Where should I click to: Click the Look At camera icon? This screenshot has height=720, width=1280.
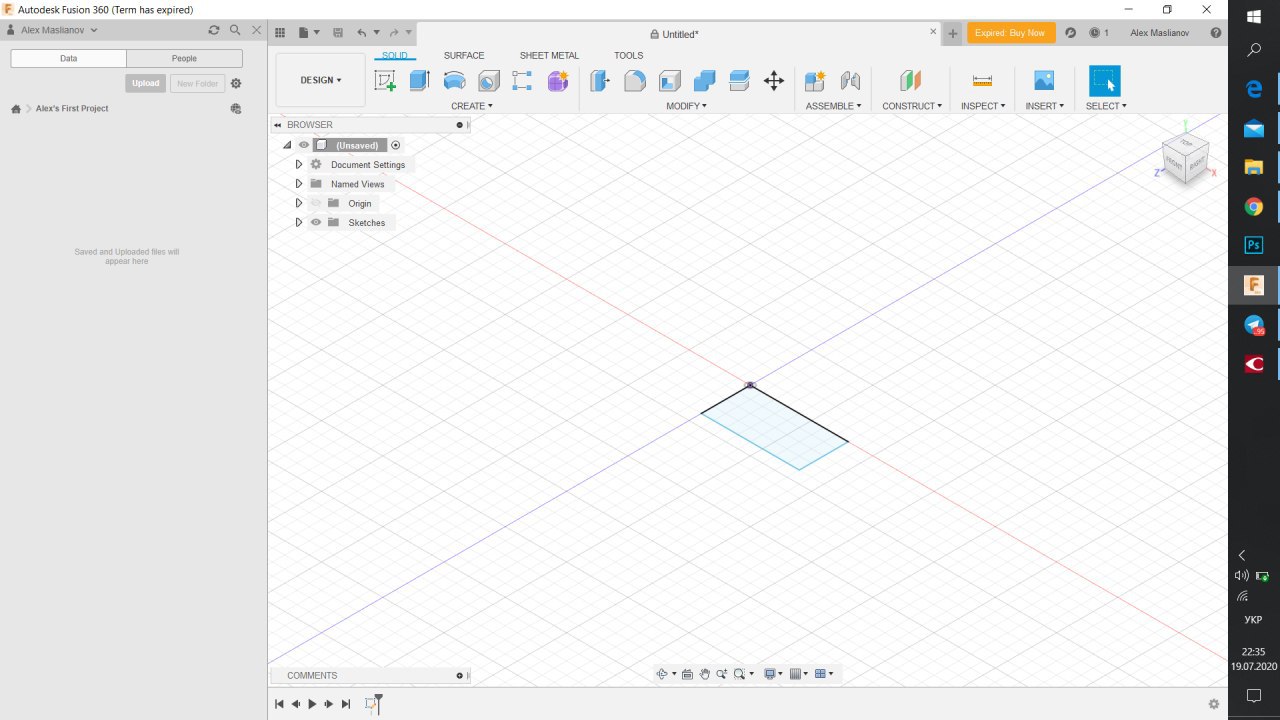coord(687,674)
